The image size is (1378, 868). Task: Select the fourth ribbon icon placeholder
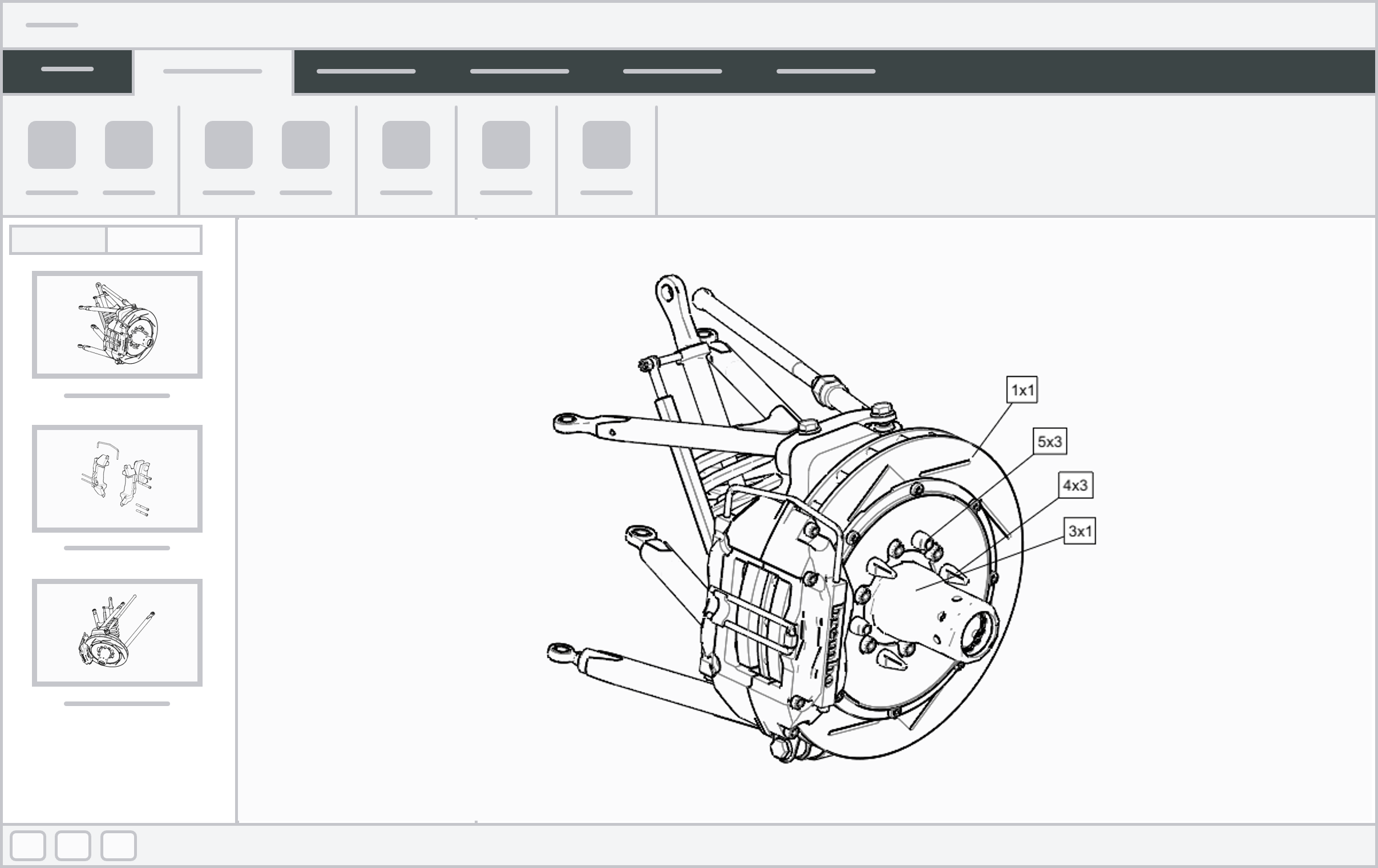tap(306, 145)
